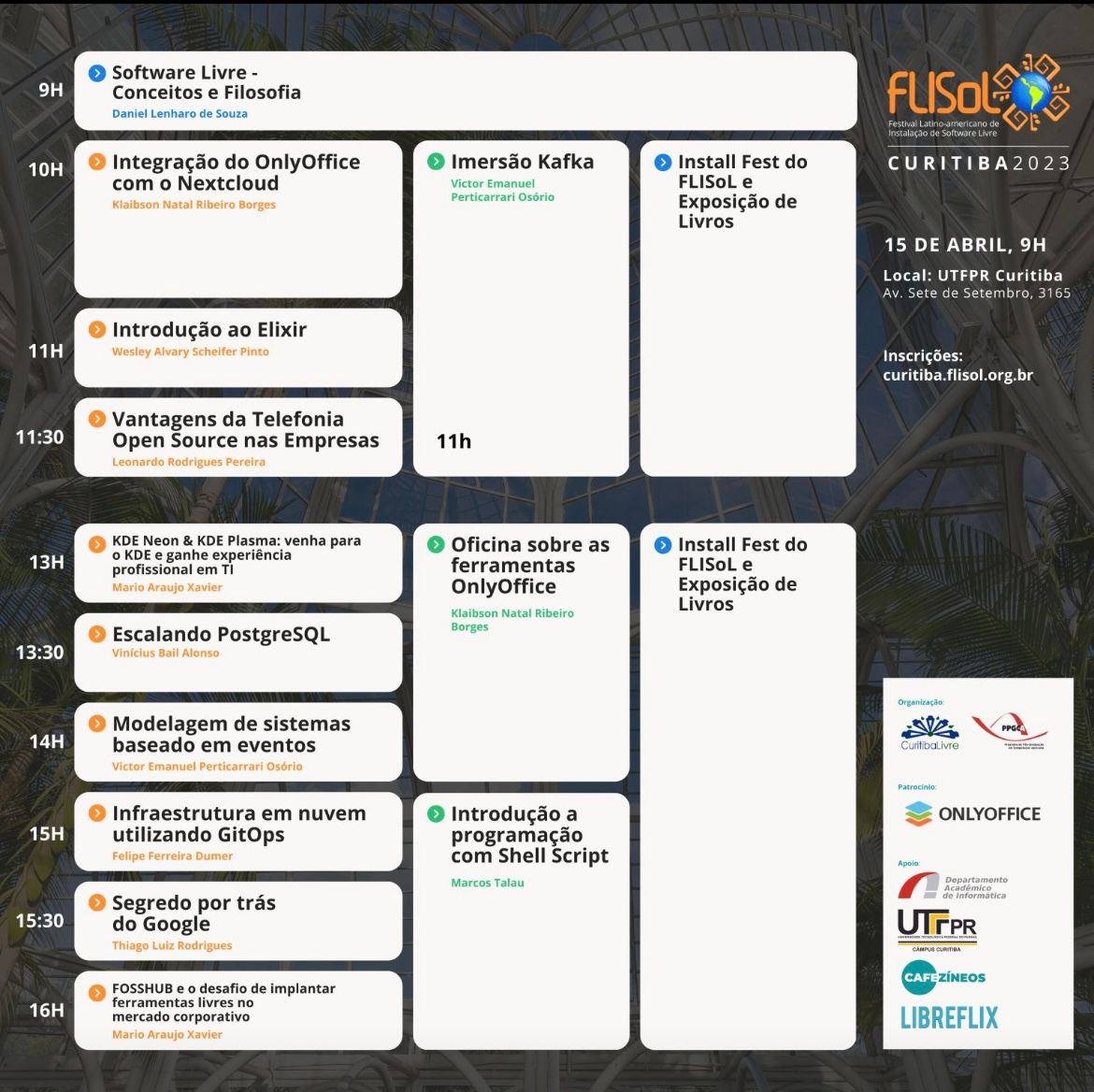Select the "13:30" time label
The height and width of the screenshot is (1092, 1094).
40,653
